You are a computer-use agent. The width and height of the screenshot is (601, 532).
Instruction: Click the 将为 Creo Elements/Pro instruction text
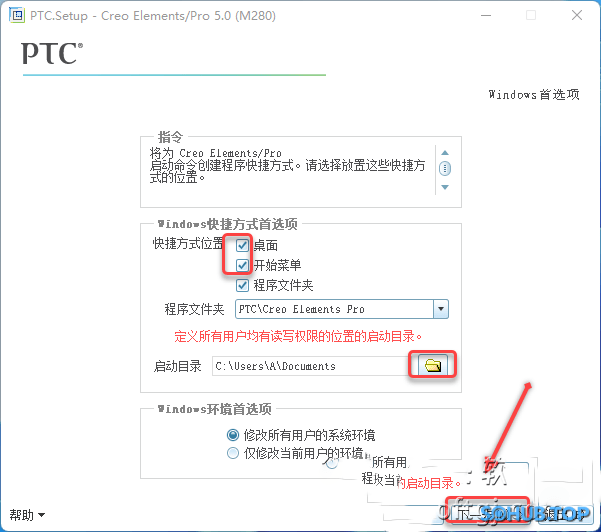click(x=215, y=153)
